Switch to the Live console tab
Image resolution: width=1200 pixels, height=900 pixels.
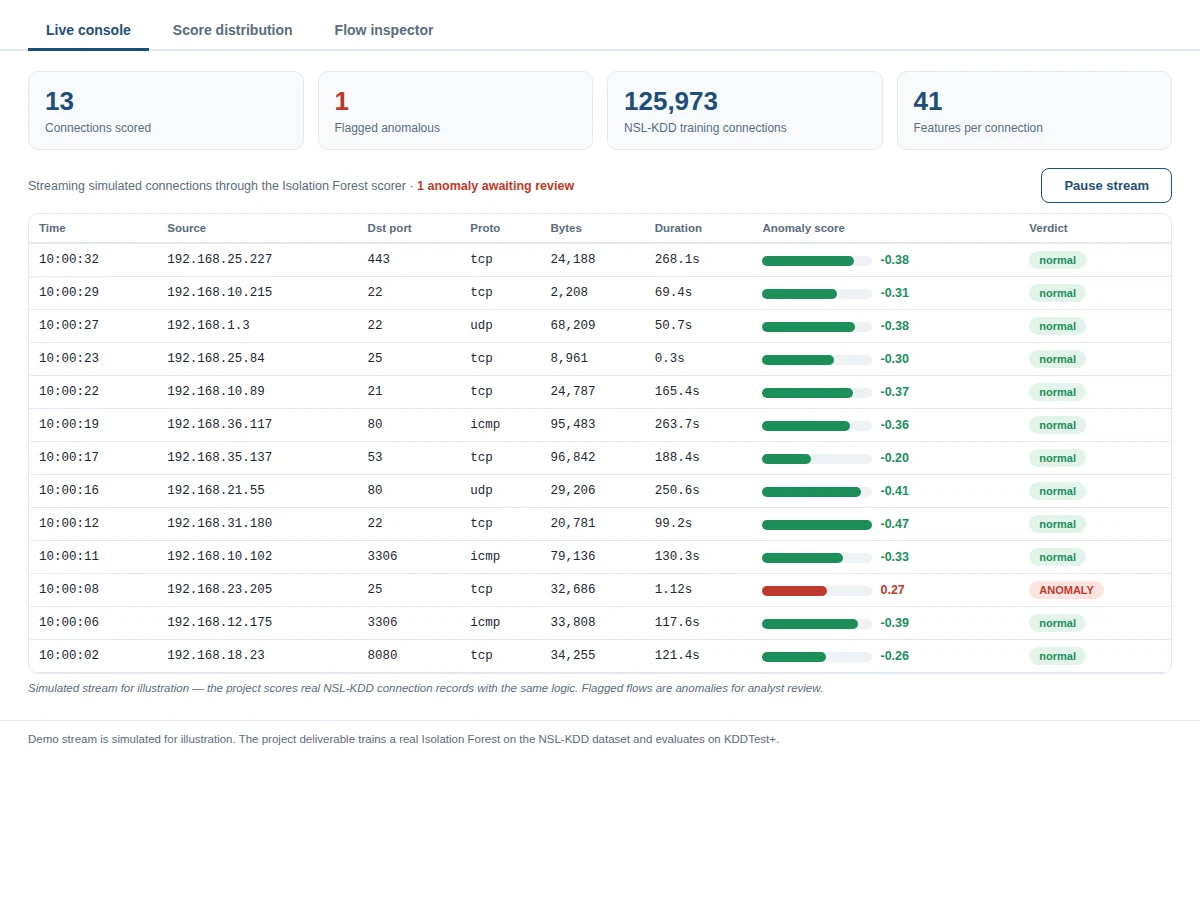point(88,30)
